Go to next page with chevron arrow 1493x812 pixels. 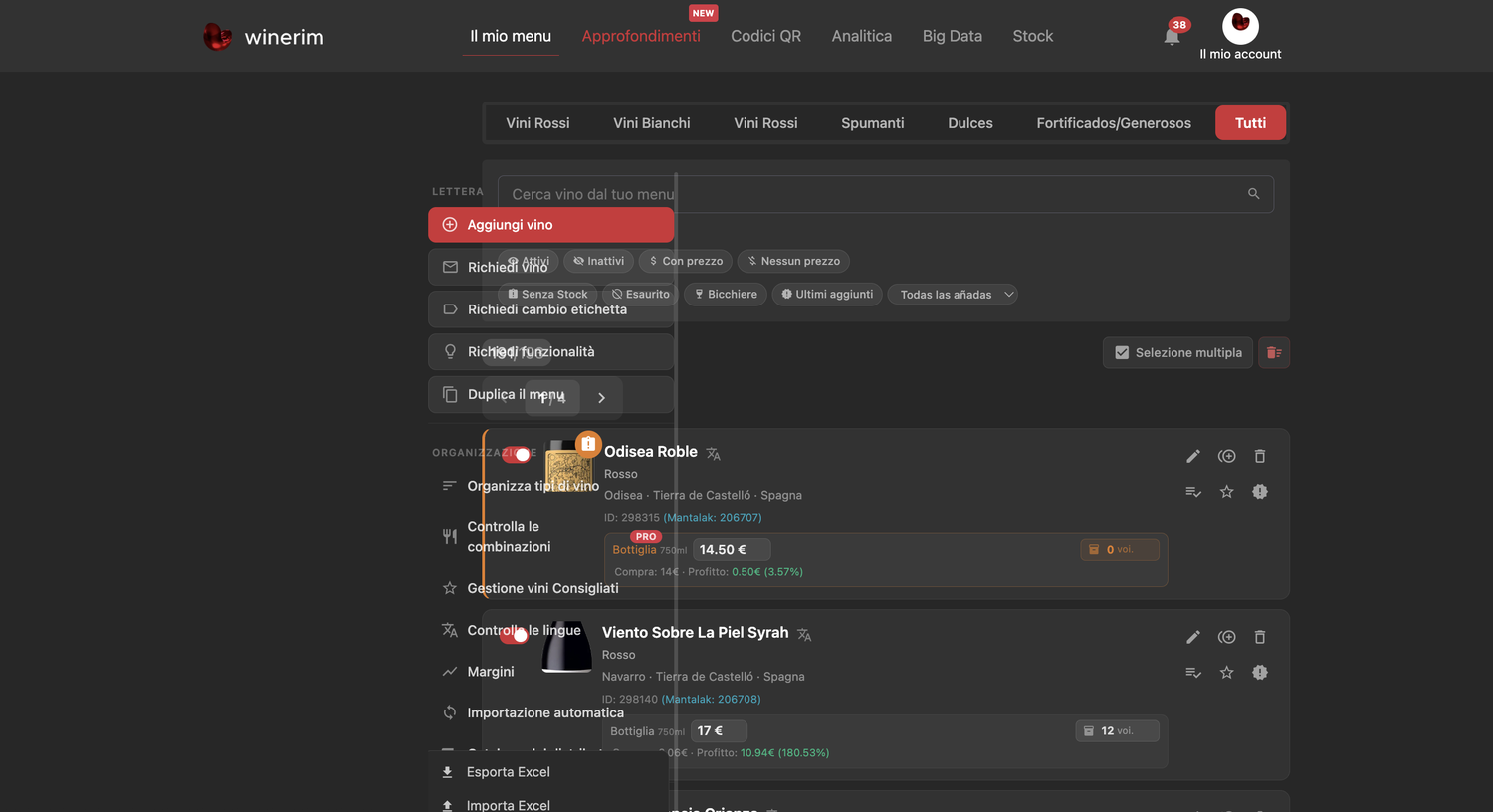pyautogui.click(x=601, y=397)
